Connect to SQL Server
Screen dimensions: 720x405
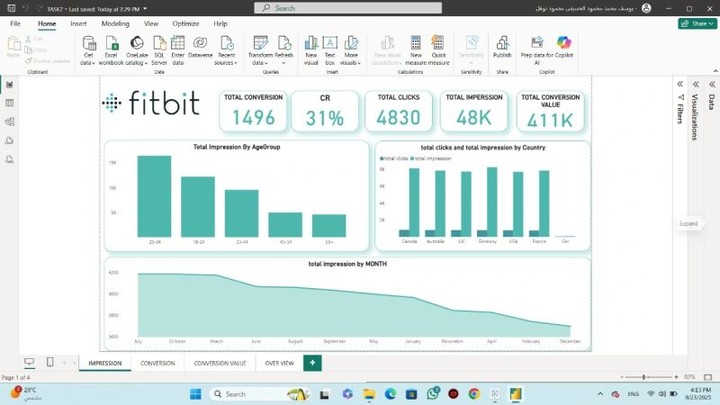coord(159,51)
